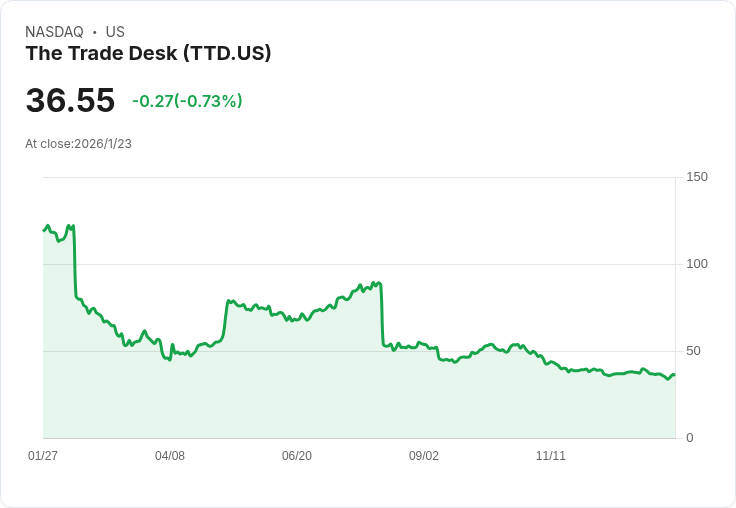This screenshot has width=736, height=508.
Task: Click the US market label
Action: pos(115,32)
